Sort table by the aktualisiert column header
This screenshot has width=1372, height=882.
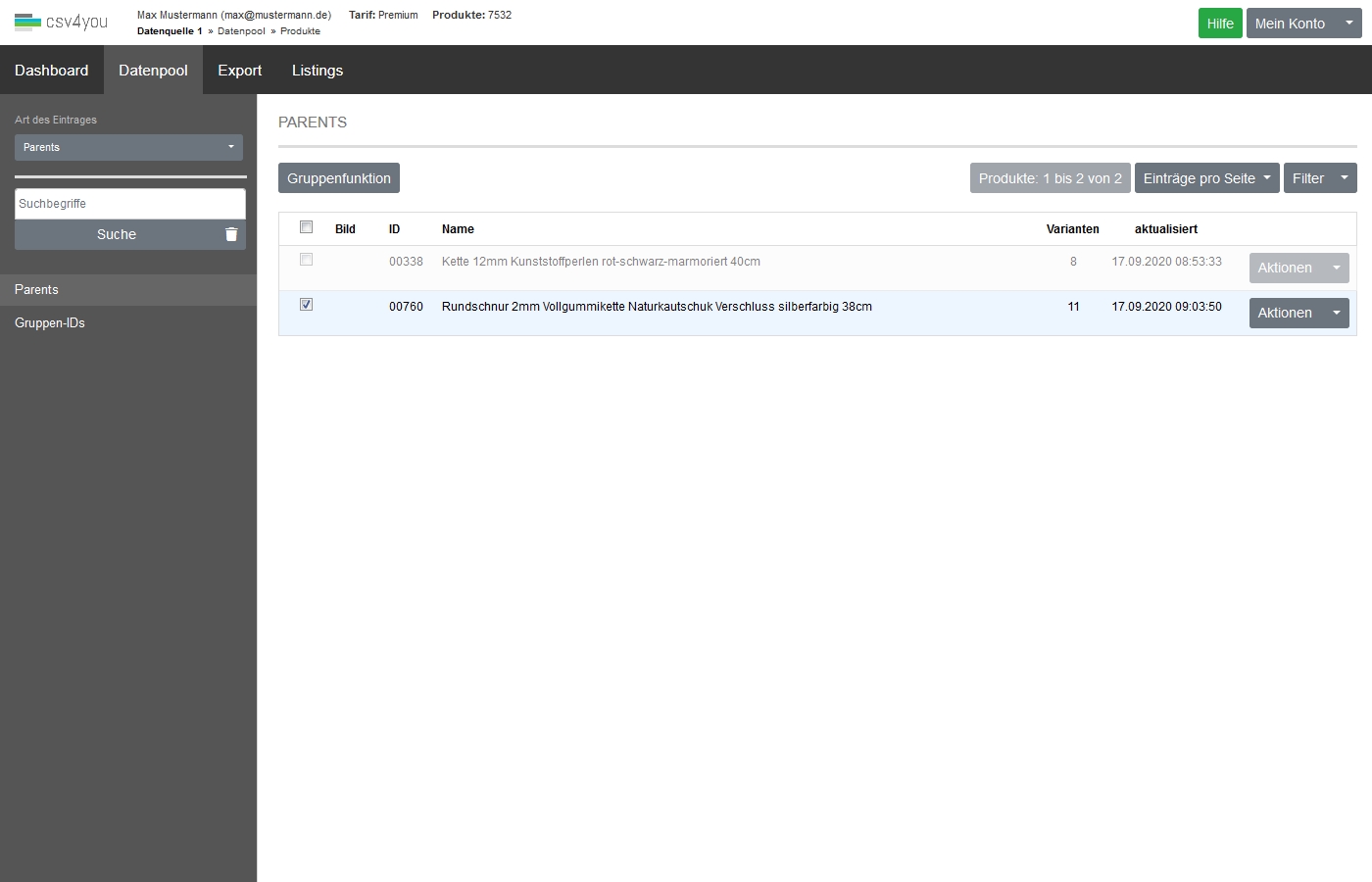click(x=1165, y=229)
